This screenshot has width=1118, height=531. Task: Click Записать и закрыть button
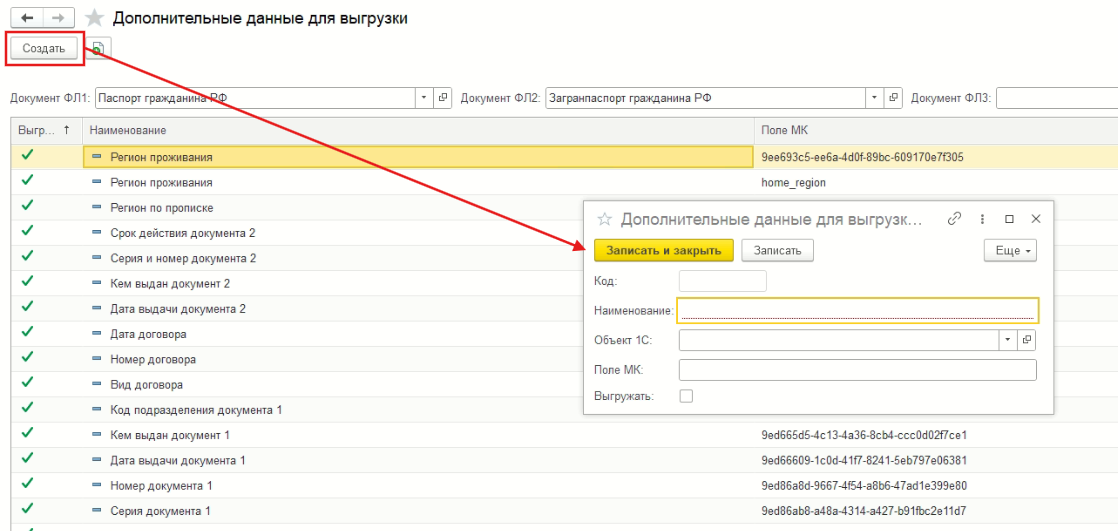(664, 250)
